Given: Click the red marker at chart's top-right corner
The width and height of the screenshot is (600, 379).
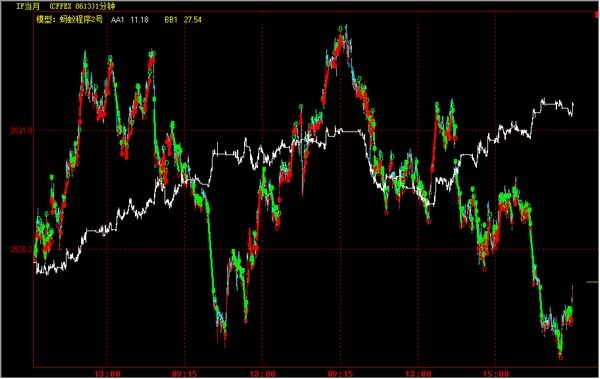Looking at the screenshot, I should 597,15.
